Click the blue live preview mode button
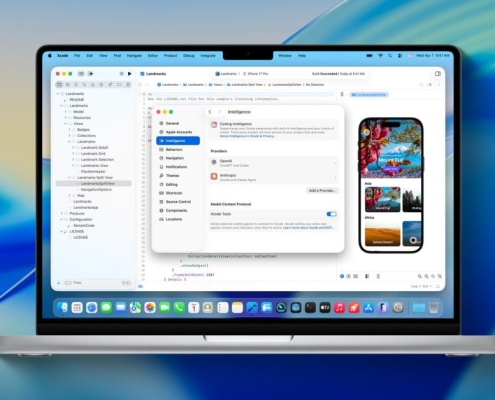This screenshot has height=400, width=495. coord(342,276)
